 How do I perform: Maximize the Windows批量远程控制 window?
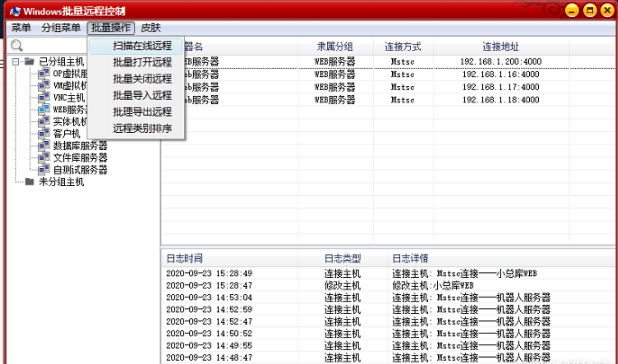590,10
